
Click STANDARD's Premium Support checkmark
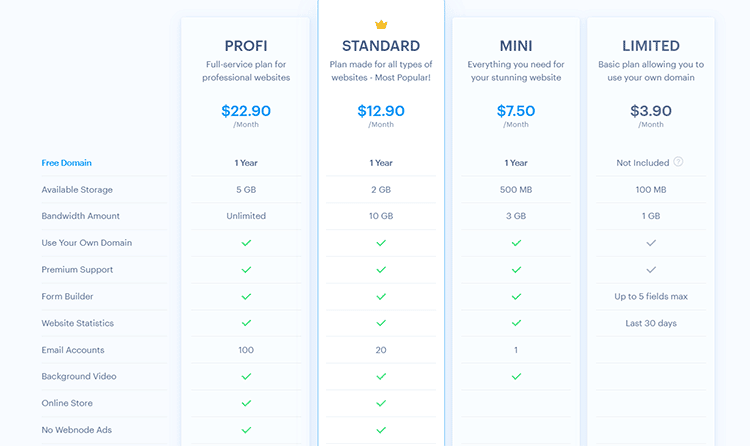pyautogui.click(x=381, y=270)
